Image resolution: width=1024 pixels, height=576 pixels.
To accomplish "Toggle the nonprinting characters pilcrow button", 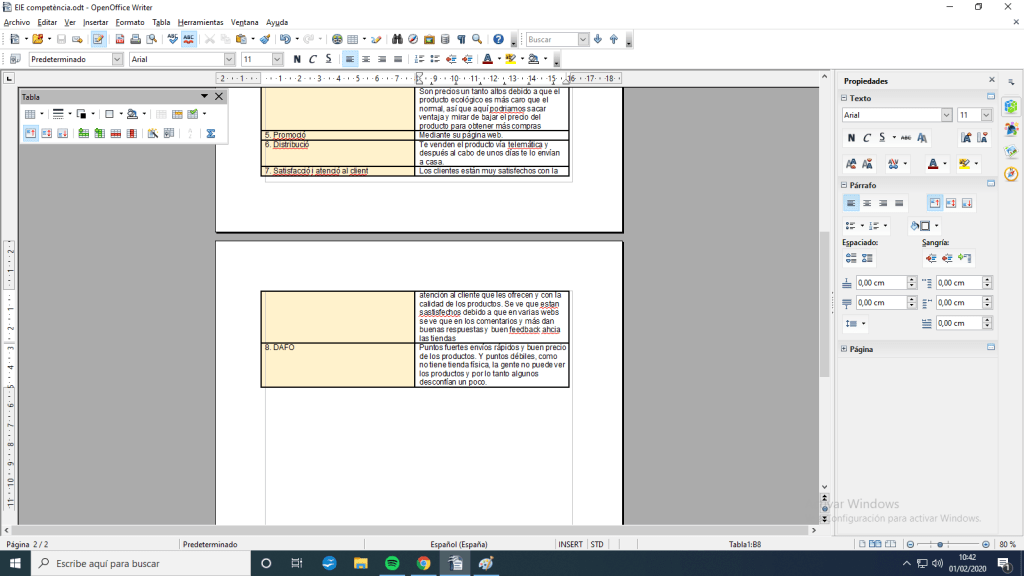I will click(x=461, y=39).
